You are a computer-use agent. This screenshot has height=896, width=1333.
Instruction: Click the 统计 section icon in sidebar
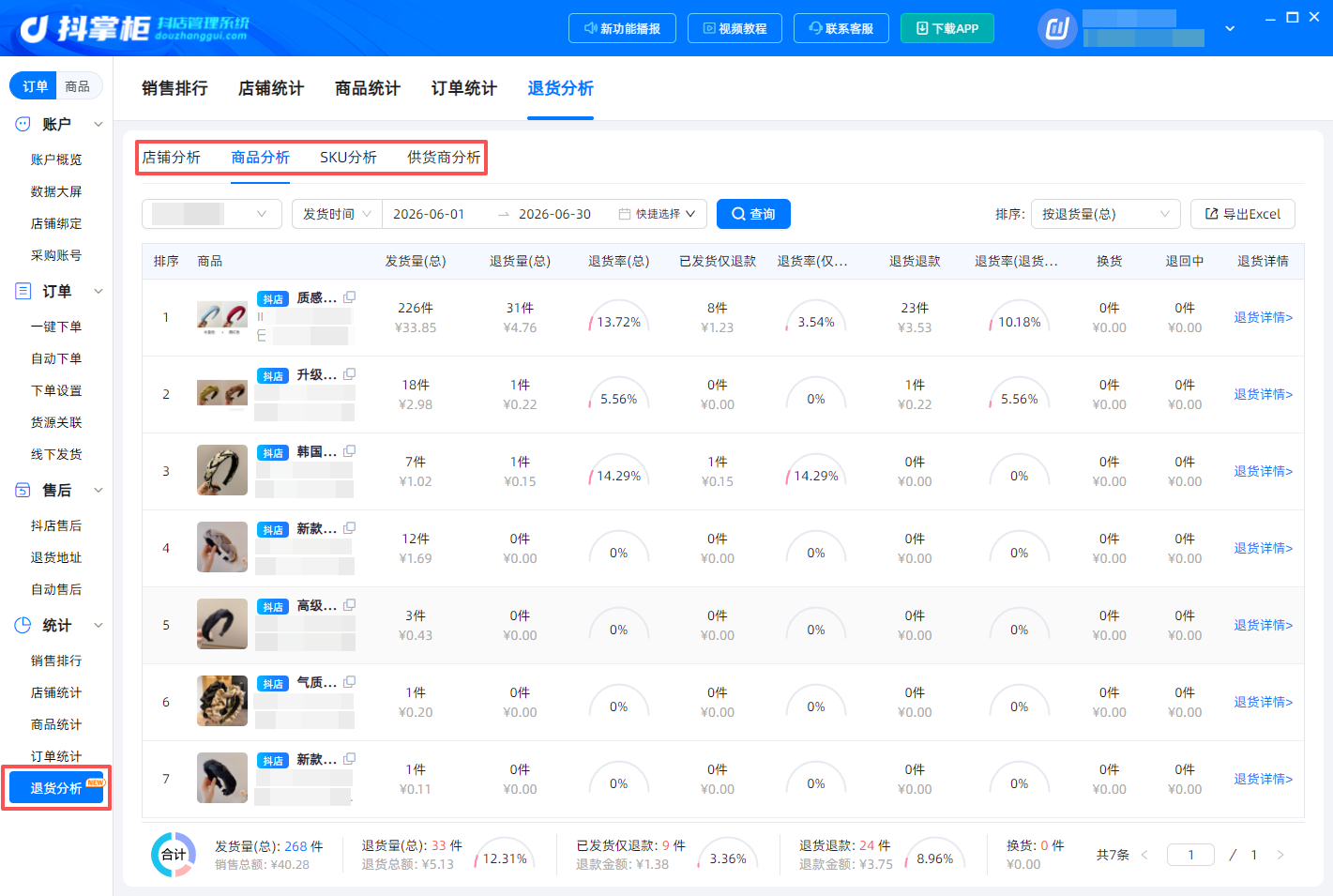(23, 625)
